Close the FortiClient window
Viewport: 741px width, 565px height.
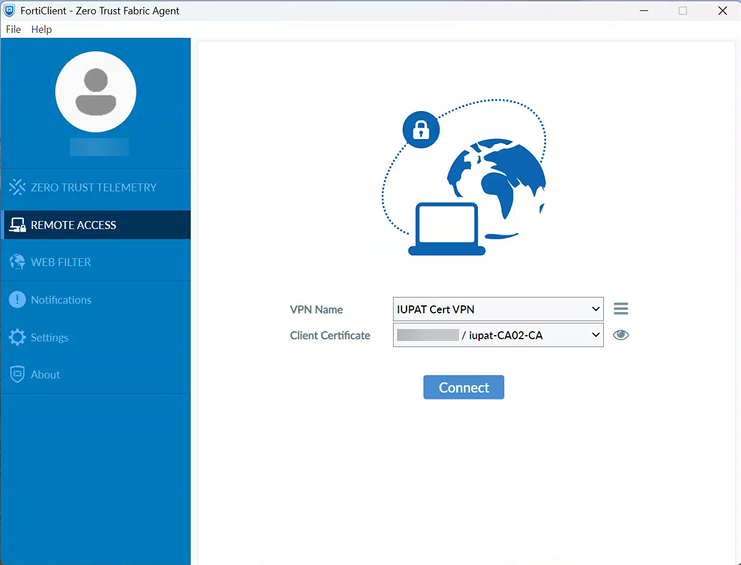click(723, 10)
